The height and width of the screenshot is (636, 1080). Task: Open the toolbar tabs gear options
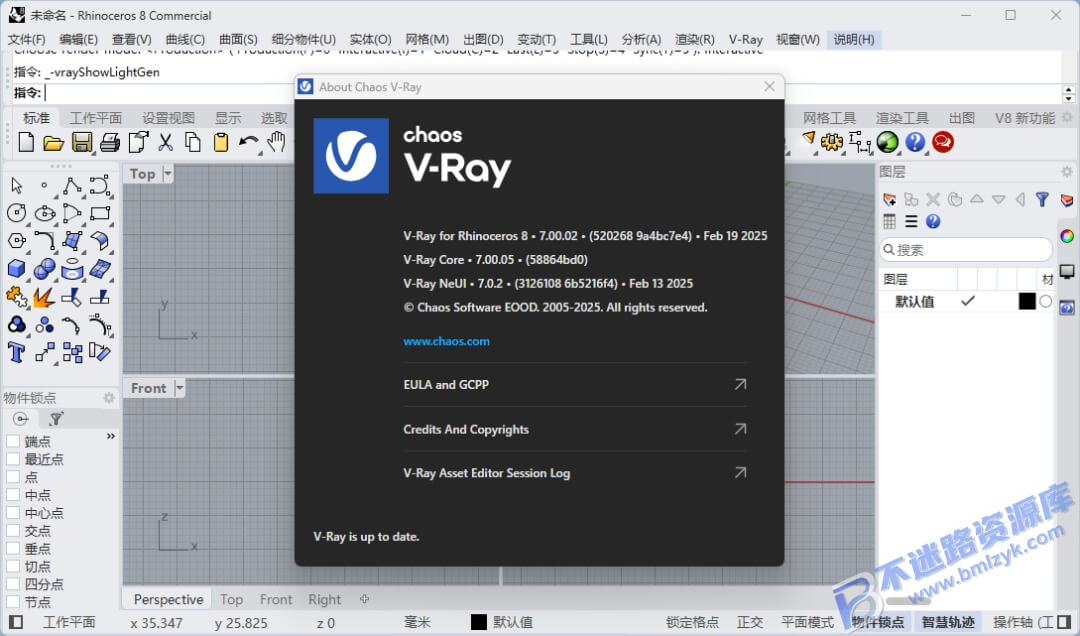pos(1068,118)
